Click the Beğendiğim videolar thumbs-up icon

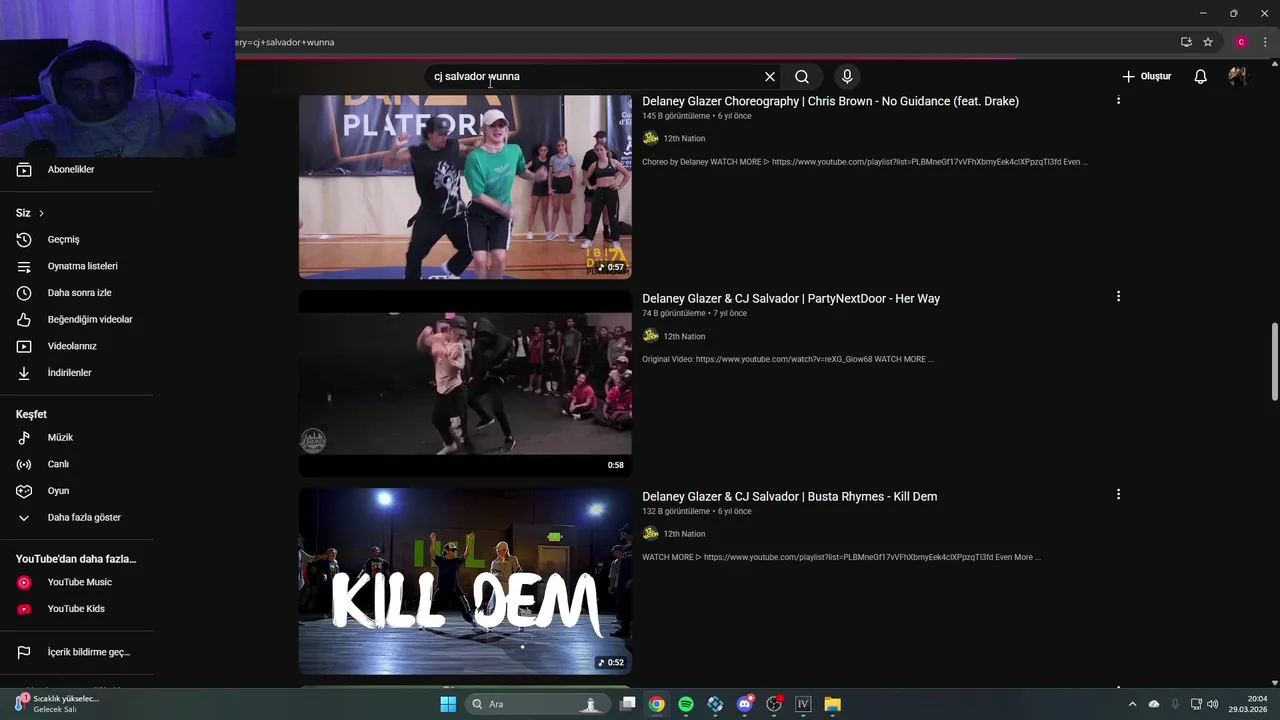(24, 320)
